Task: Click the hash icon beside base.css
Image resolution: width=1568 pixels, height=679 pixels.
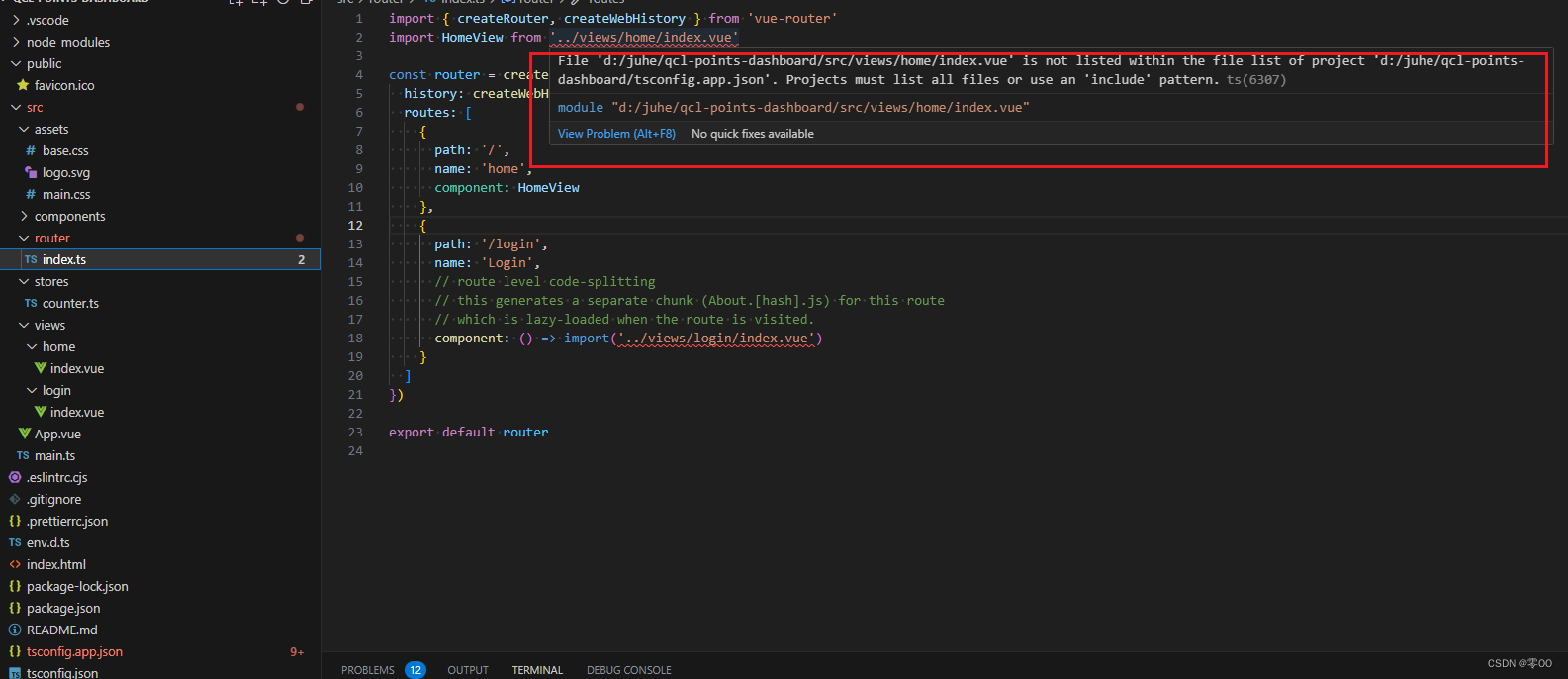Action: [31, 150]
